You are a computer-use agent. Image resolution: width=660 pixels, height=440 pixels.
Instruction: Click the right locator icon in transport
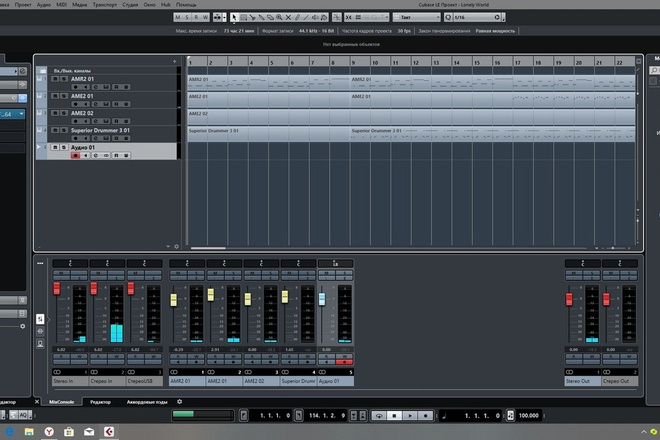(298, 416)
